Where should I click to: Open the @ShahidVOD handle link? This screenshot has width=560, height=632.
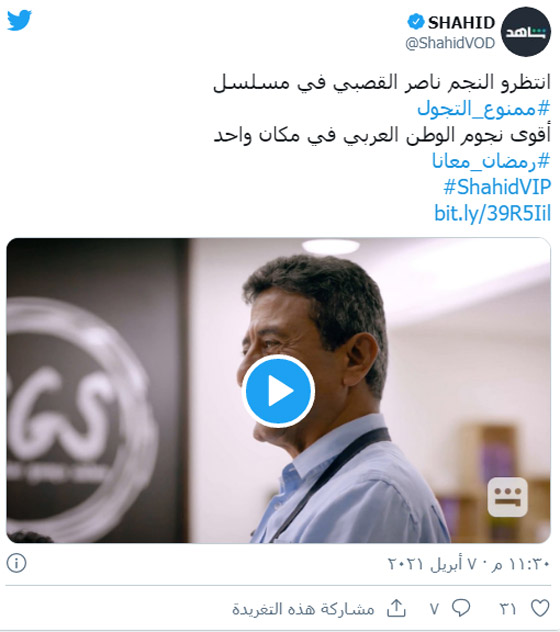pos(450,43)
